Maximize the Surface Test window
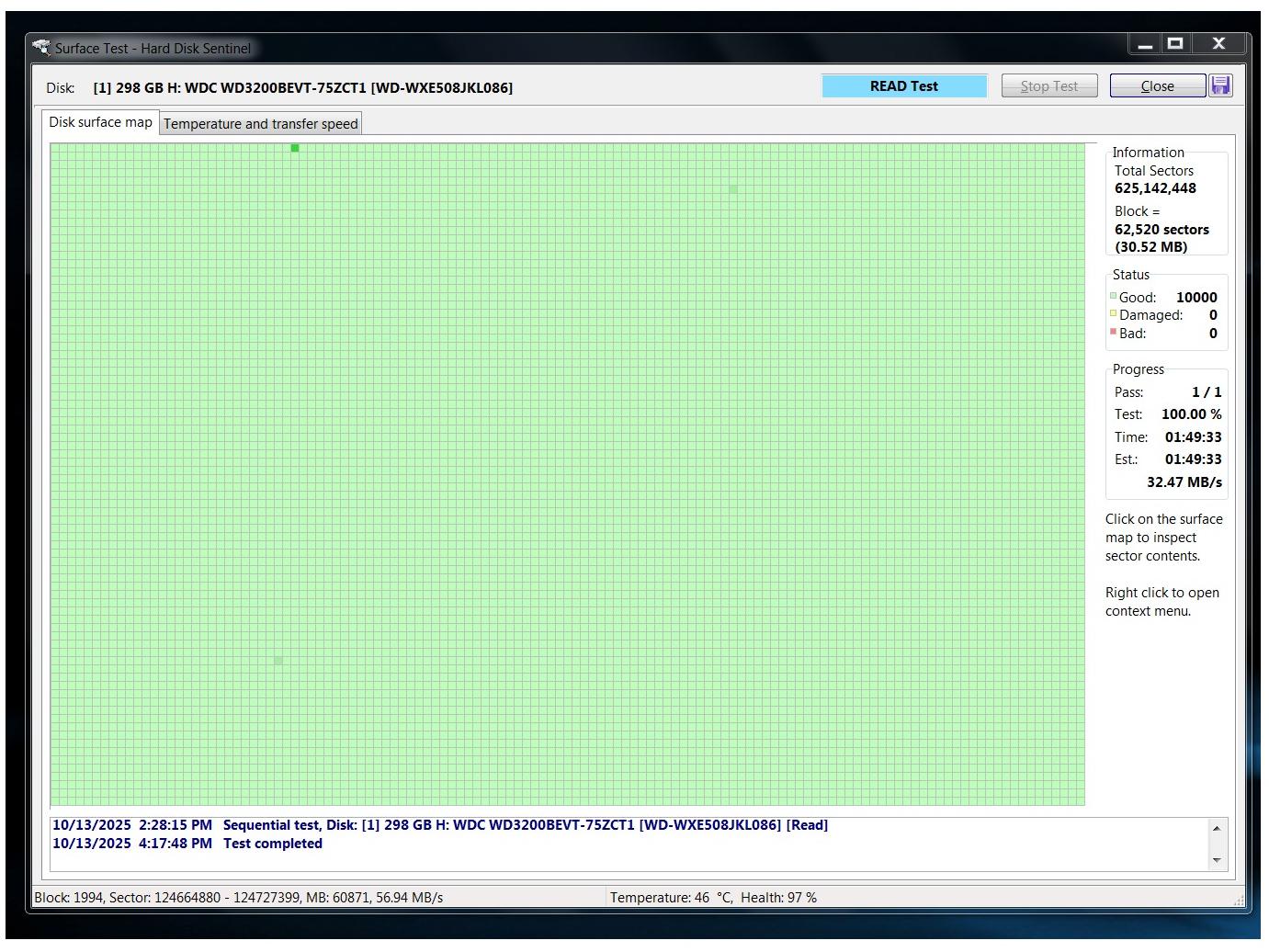The image size is (1269, 952). coord(1175,43)
